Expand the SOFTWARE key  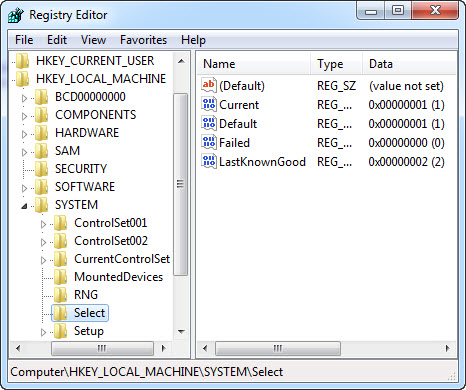click(24, 188)
